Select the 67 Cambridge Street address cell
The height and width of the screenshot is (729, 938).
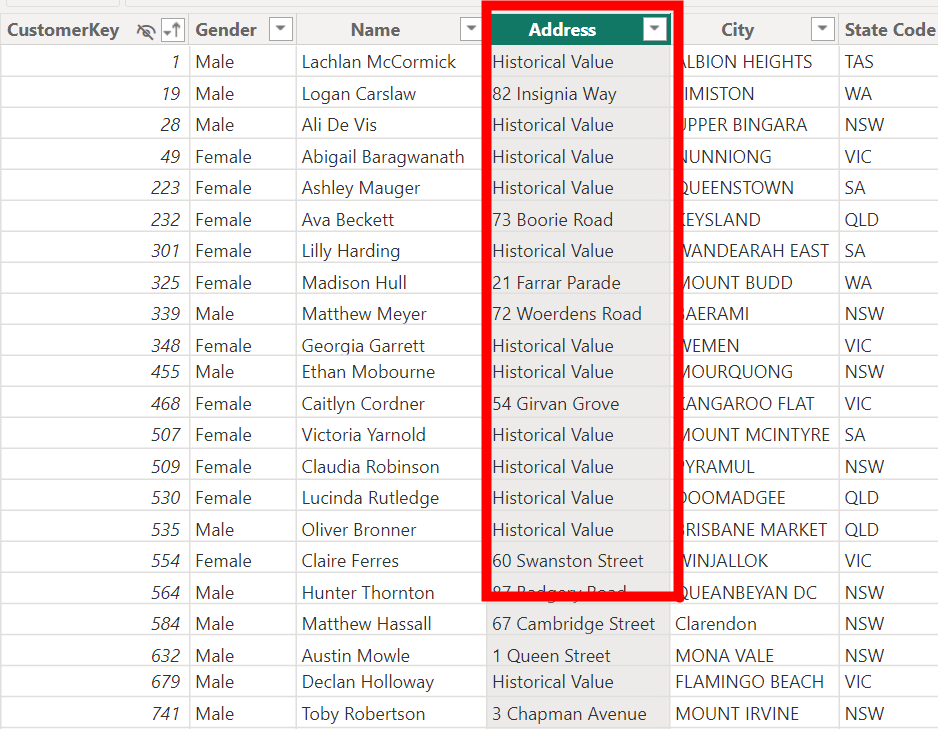(x=573, y=624)
